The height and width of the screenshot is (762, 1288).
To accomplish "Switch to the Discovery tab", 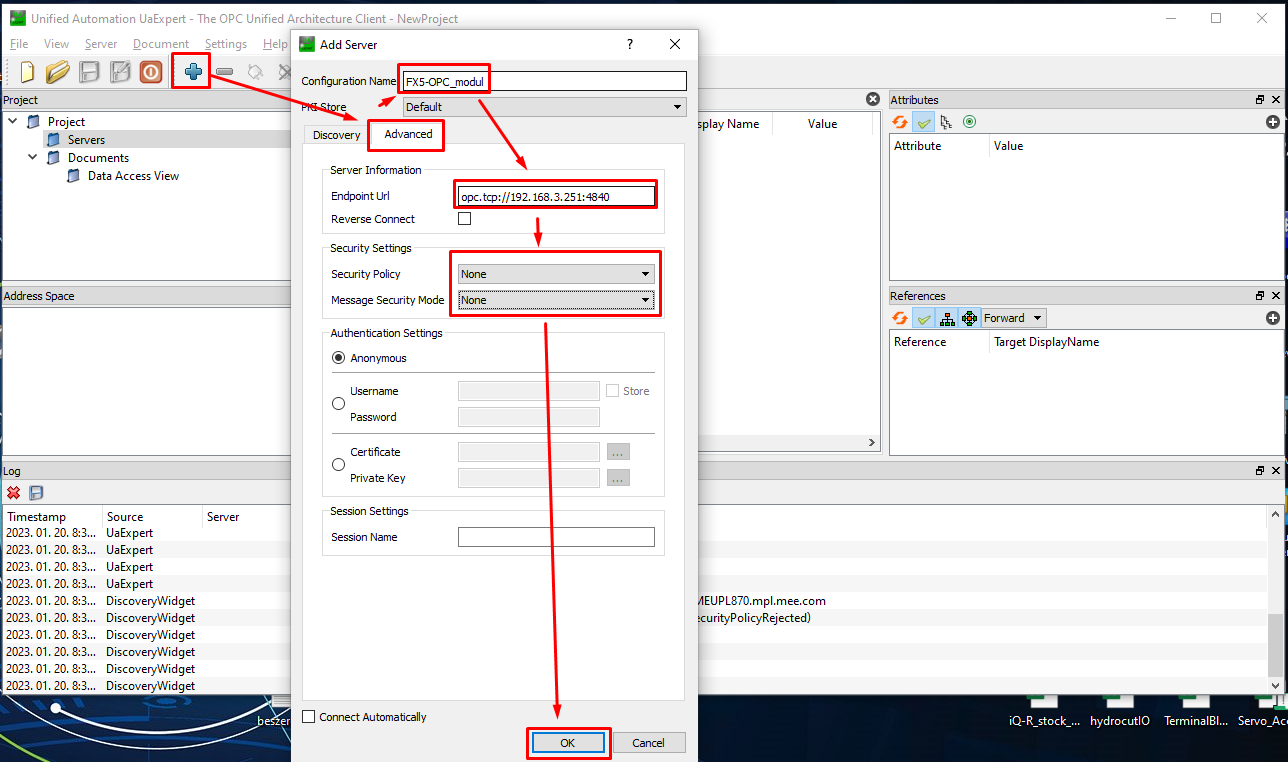I will point(336,135).
